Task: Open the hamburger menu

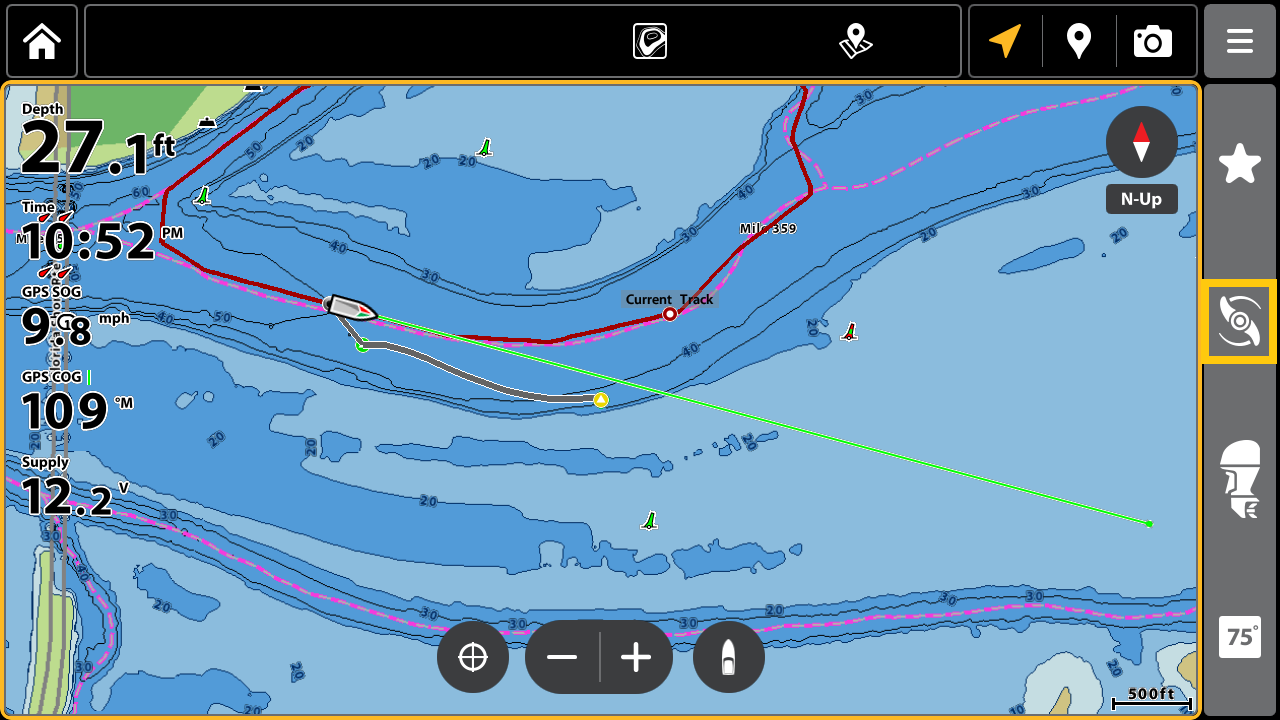Action: [1240, 41]
